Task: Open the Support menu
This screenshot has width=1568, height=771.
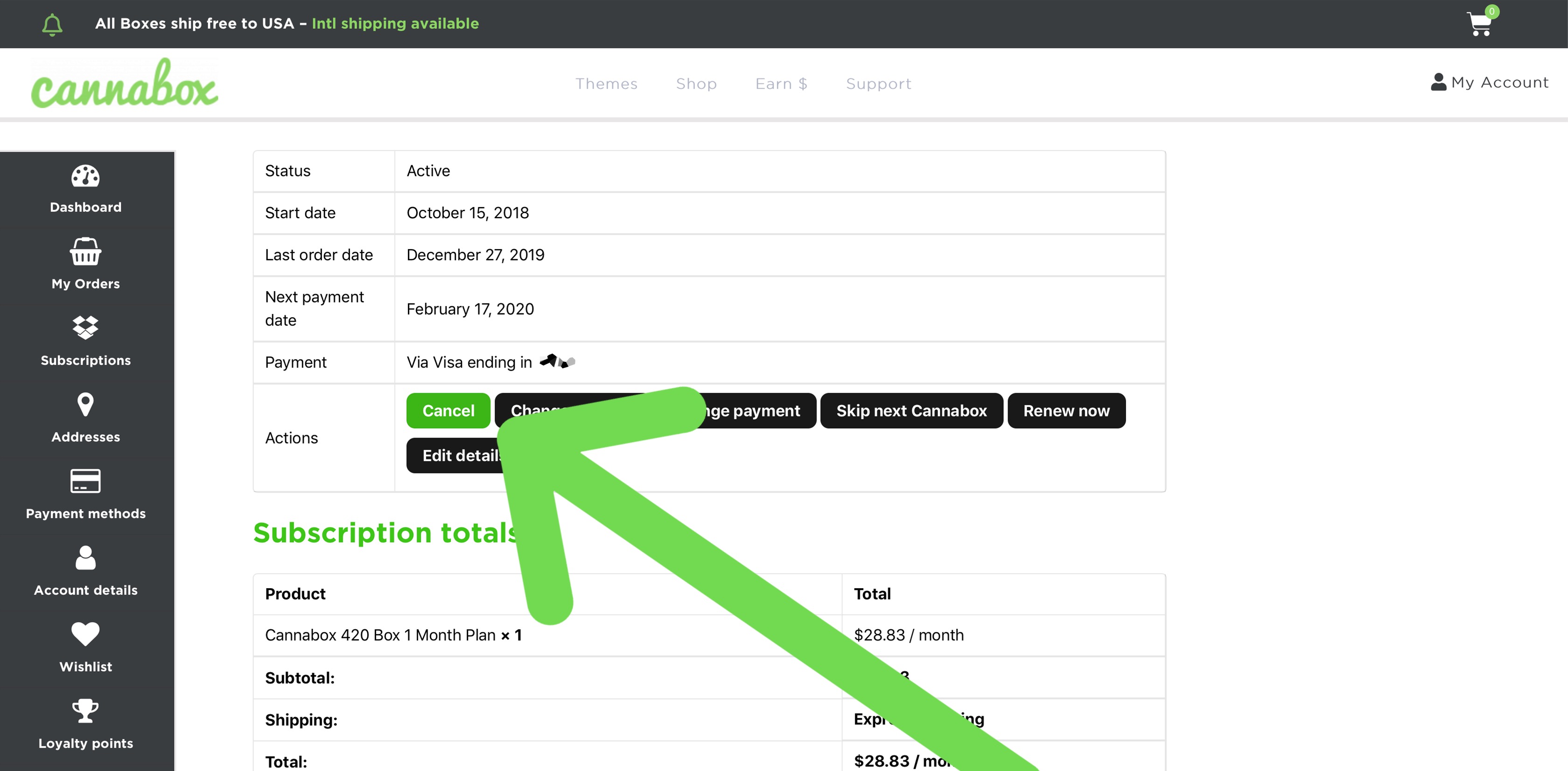Action: [878, 83]
